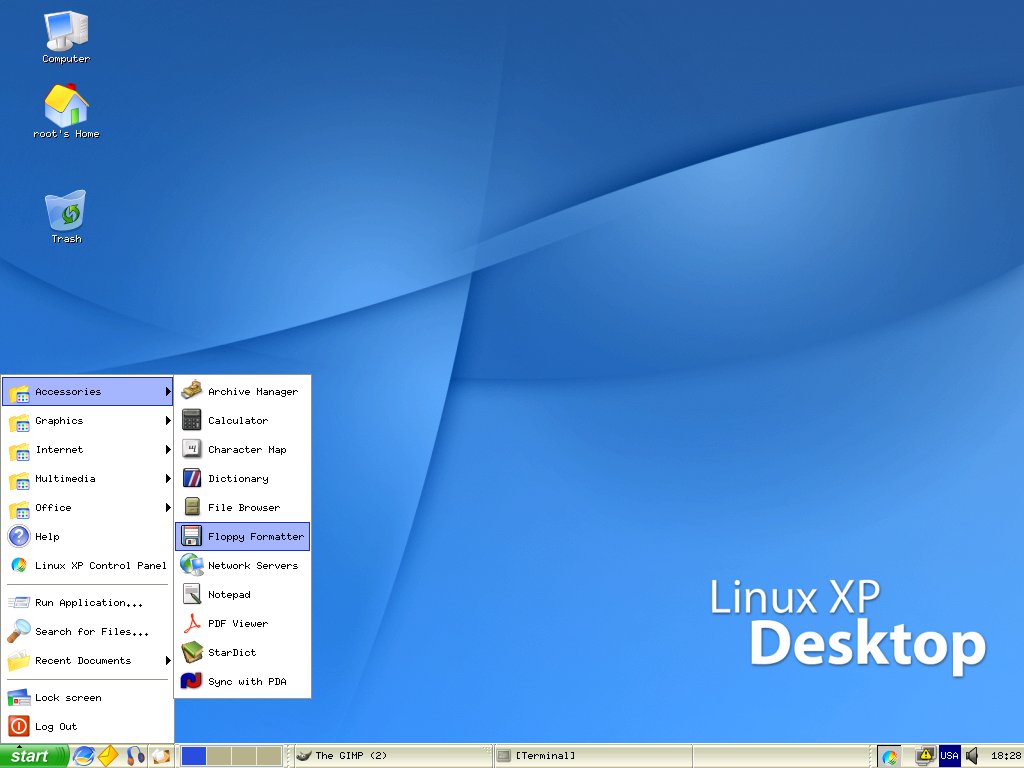The width and height of the screenshot is (1024, 768).
Task: Select Network Servers label
Action: [x=253, y=566]
